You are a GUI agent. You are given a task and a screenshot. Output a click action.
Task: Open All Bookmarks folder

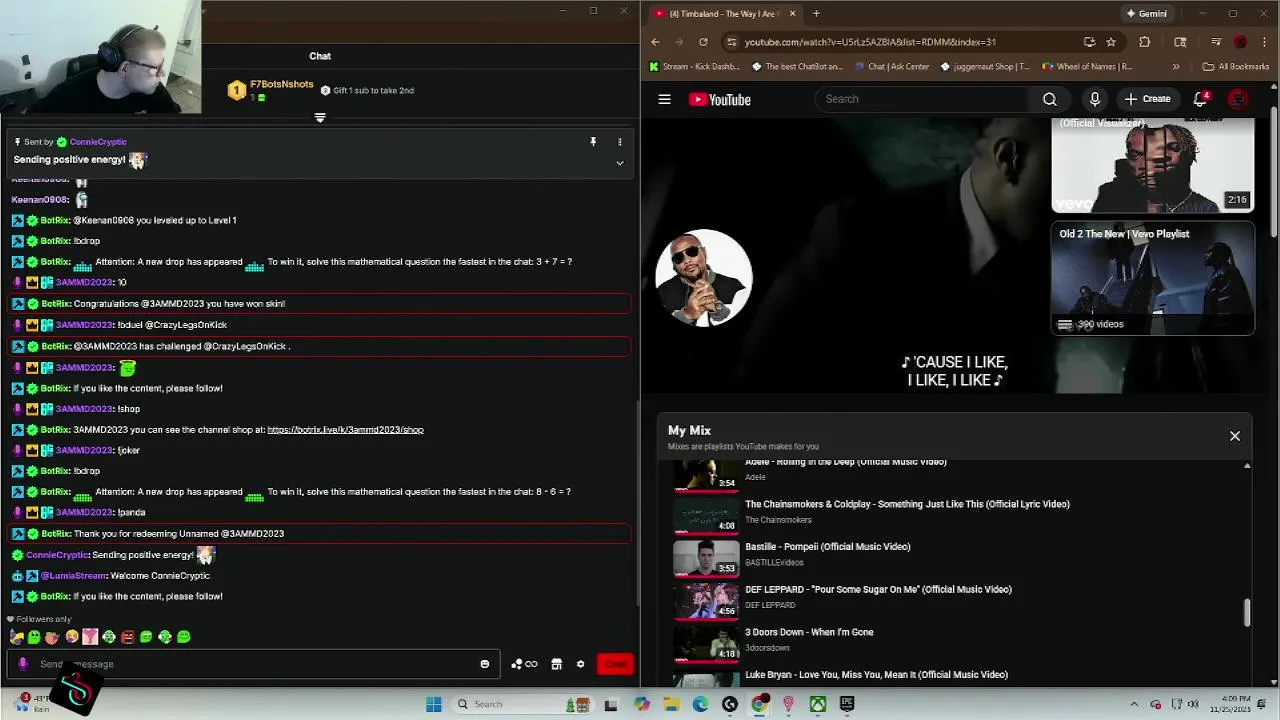tap(1236, 67)
